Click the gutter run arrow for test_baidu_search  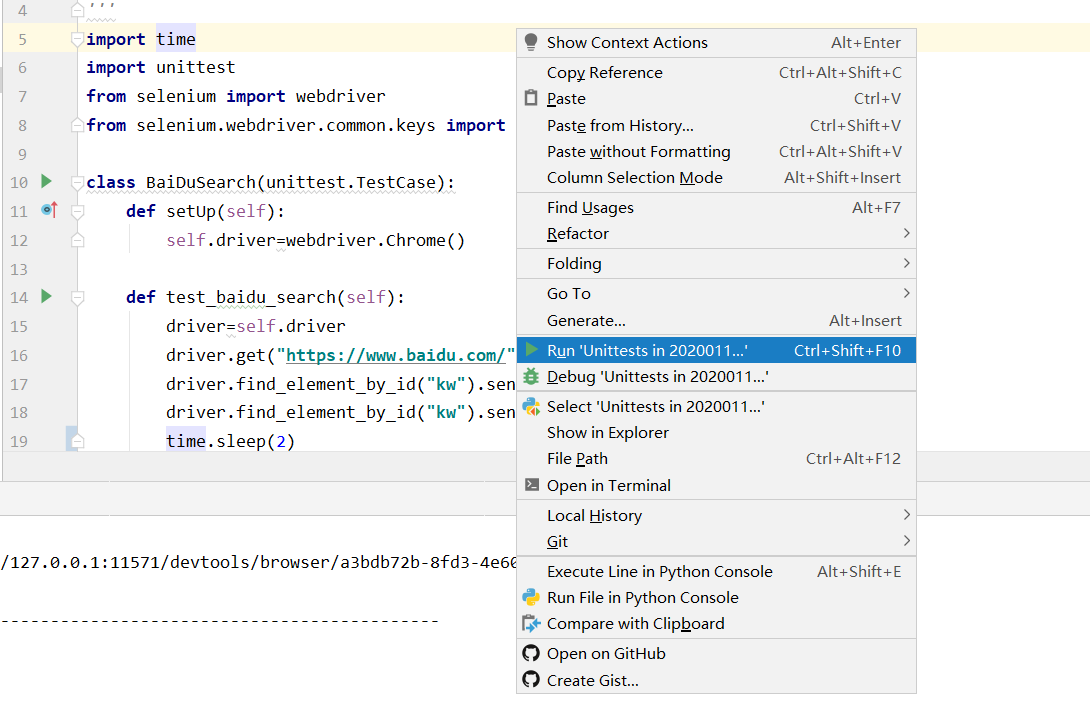[47, 296]
